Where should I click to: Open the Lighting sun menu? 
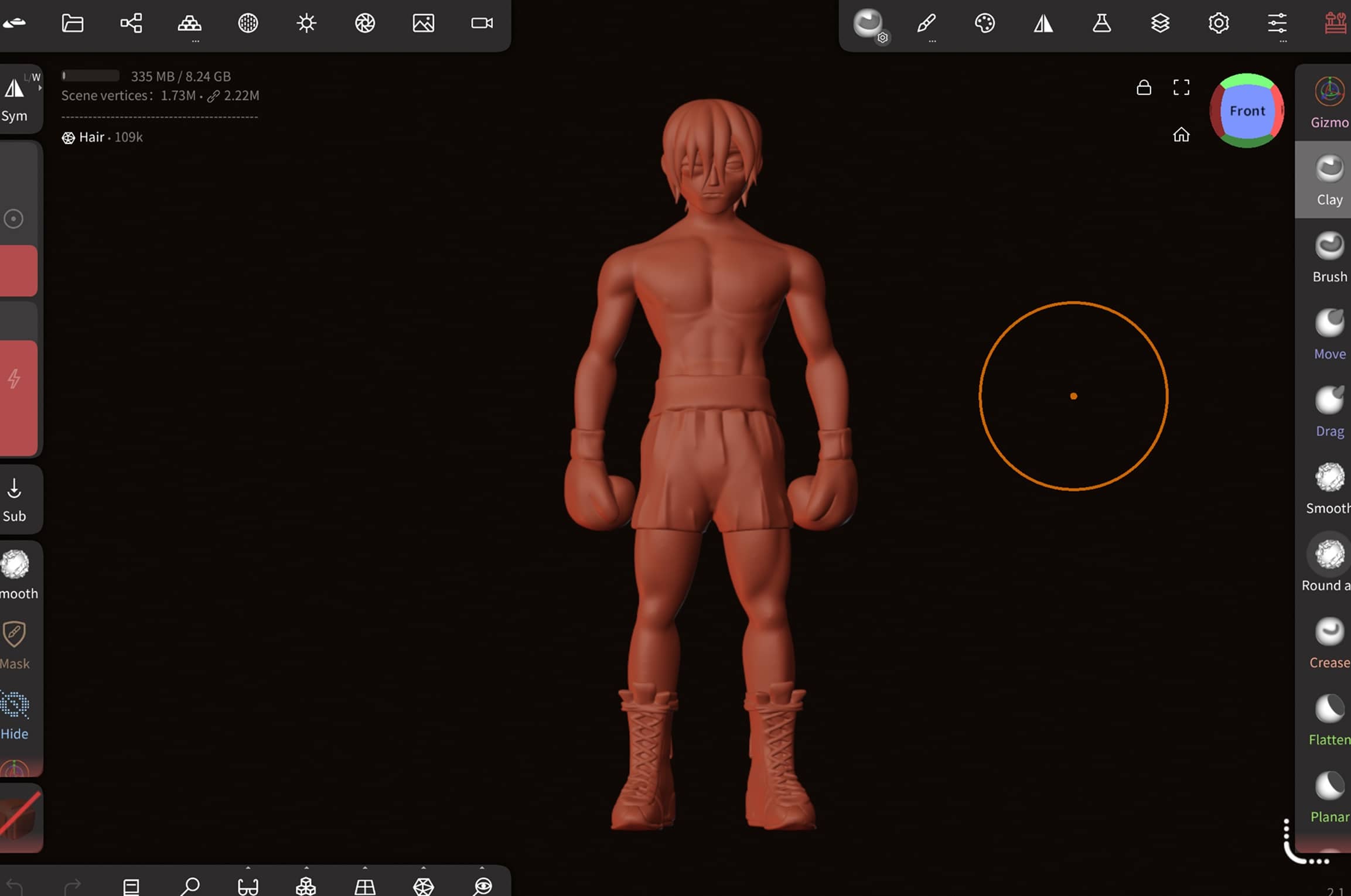pos(306,23)
